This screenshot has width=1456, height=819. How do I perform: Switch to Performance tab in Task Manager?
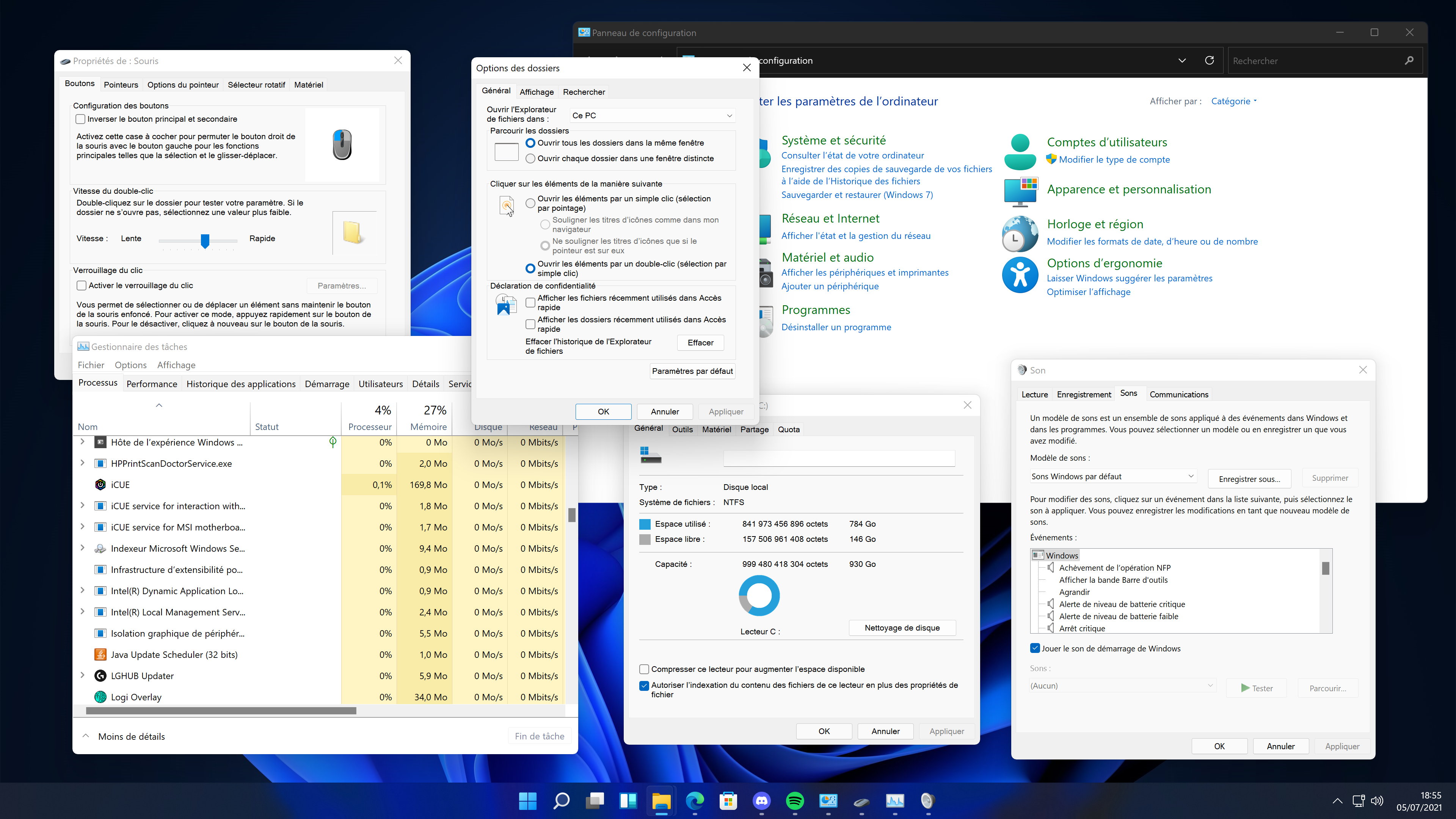coord(152,384)
